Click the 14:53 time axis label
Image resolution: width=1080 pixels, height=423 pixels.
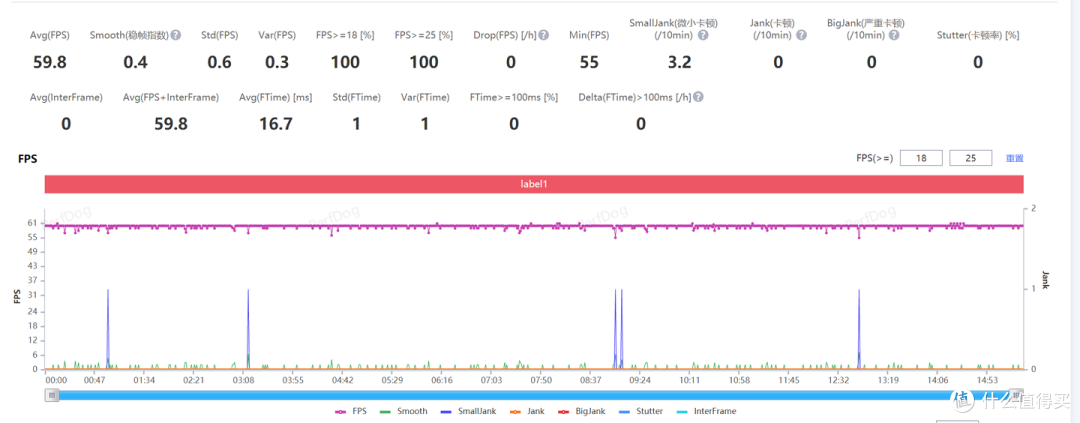pyautogui.click(x=987, y=380)
